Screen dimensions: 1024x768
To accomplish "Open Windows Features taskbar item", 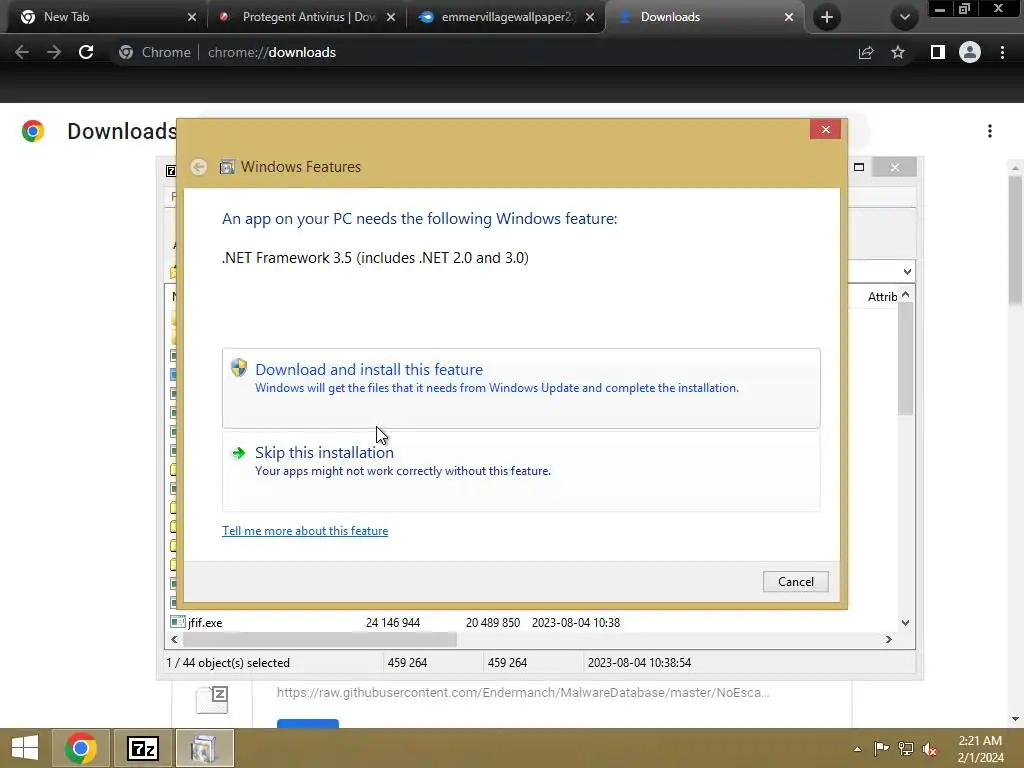I will (x=204, y=748).
